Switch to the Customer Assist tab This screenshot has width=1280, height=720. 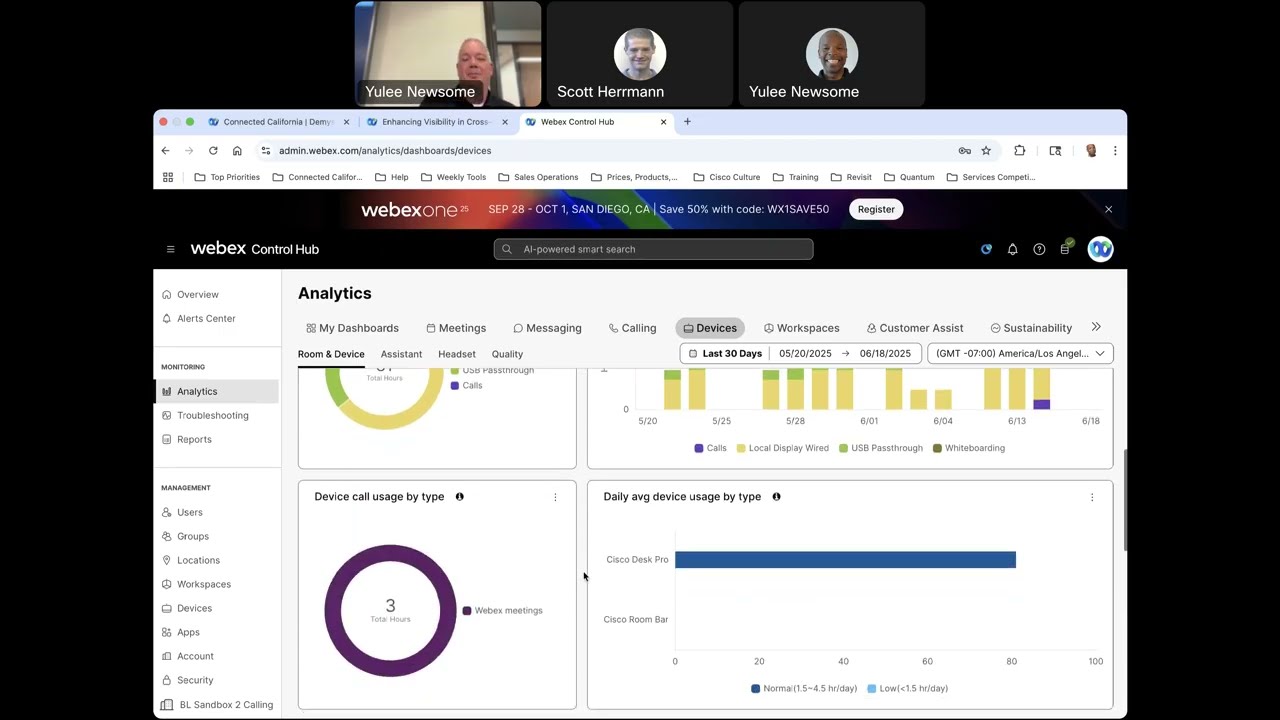915,328
